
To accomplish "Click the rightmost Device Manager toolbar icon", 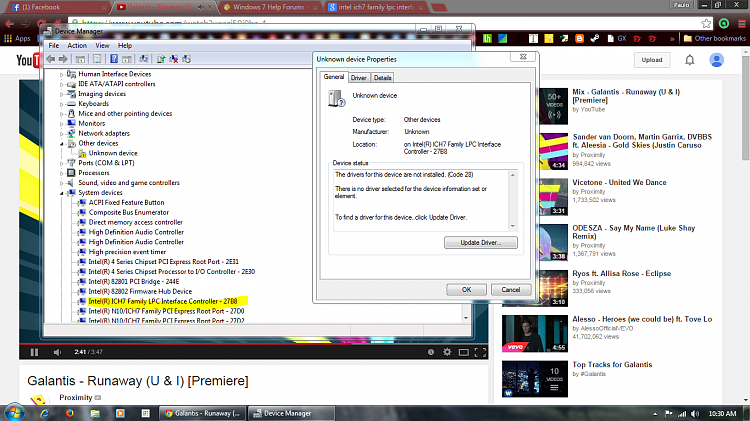I will [187, 59].
